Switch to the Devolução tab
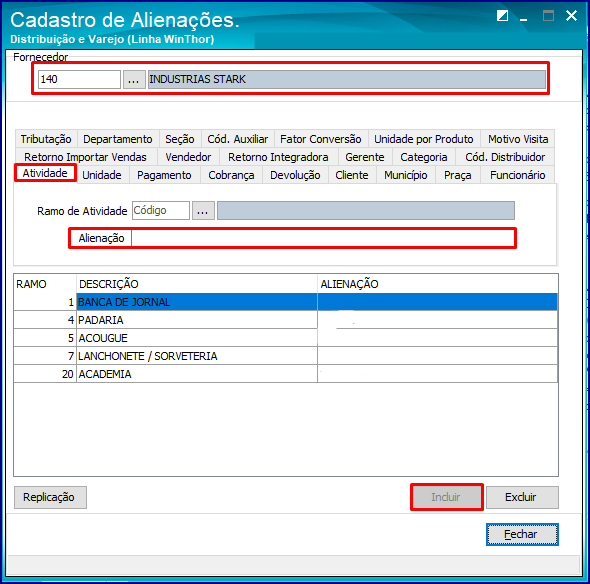 tap(295, 175)
